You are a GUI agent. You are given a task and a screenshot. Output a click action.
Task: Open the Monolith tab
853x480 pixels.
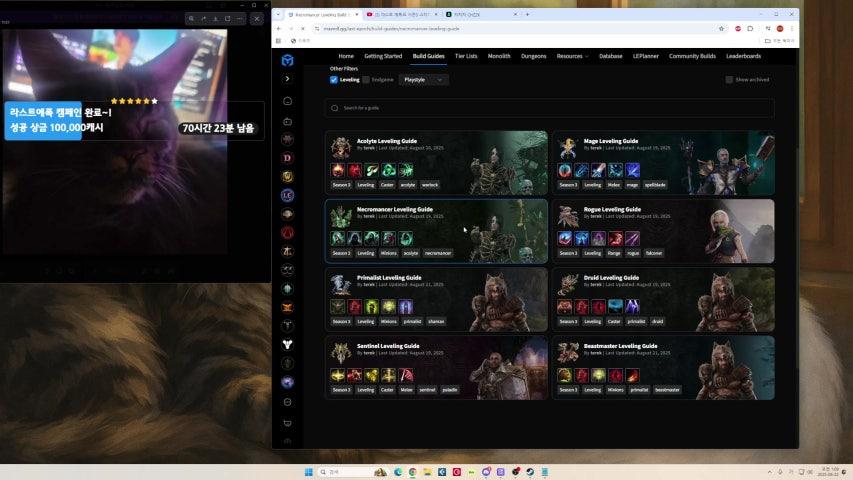[x=499, y=56]
